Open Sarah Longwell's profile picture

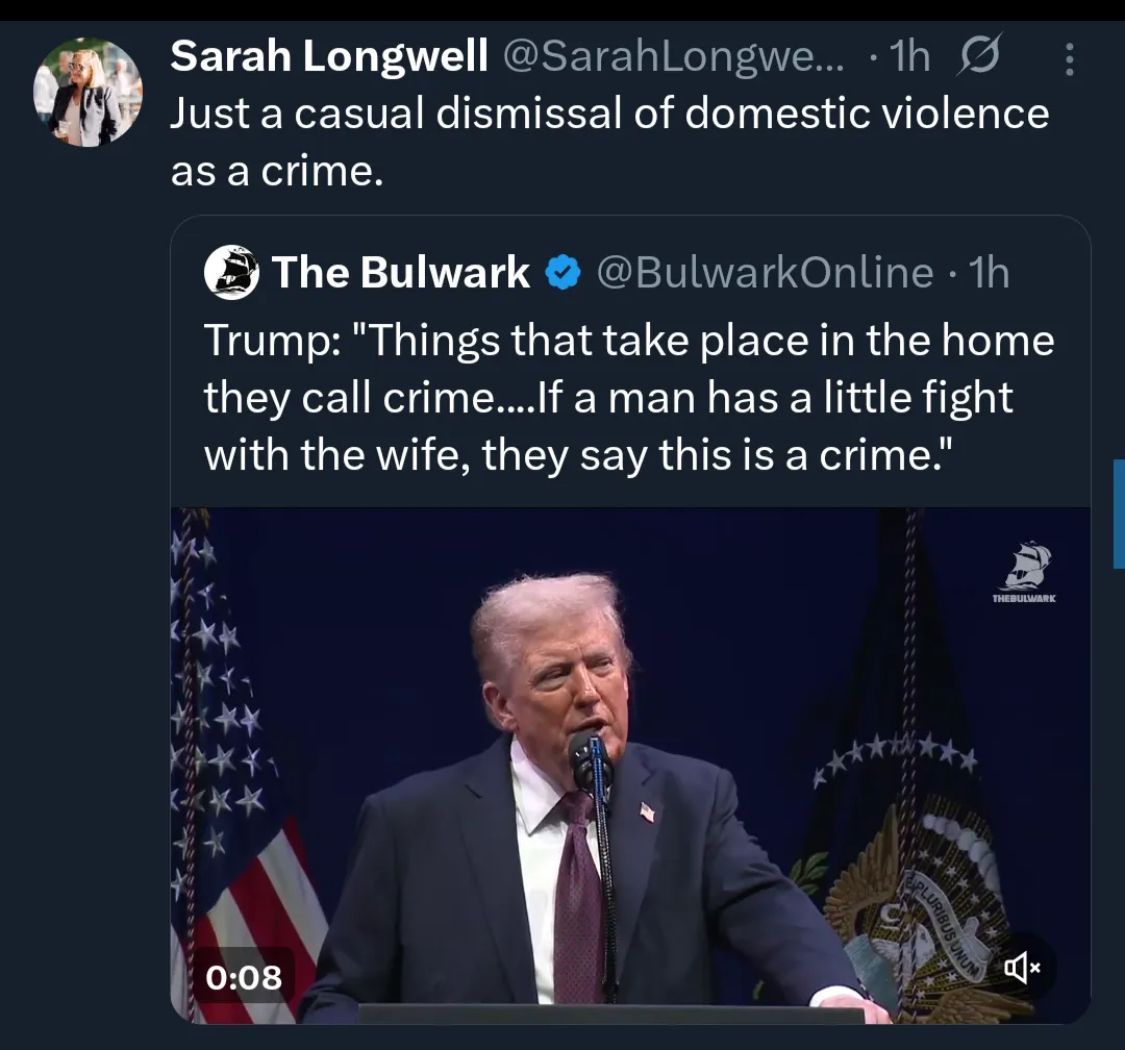pyautogui.click(x=88, y=93)
